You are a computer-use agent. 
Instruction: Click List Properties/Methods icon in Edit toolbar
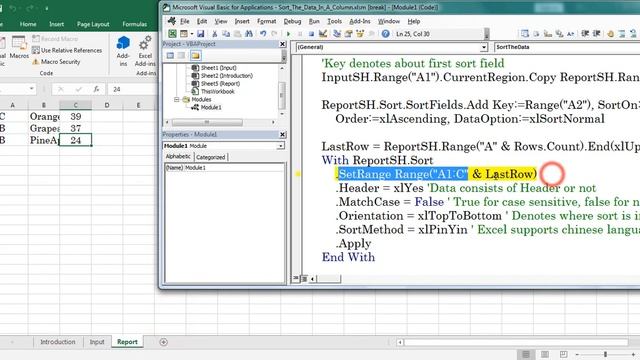coord(525,34)
